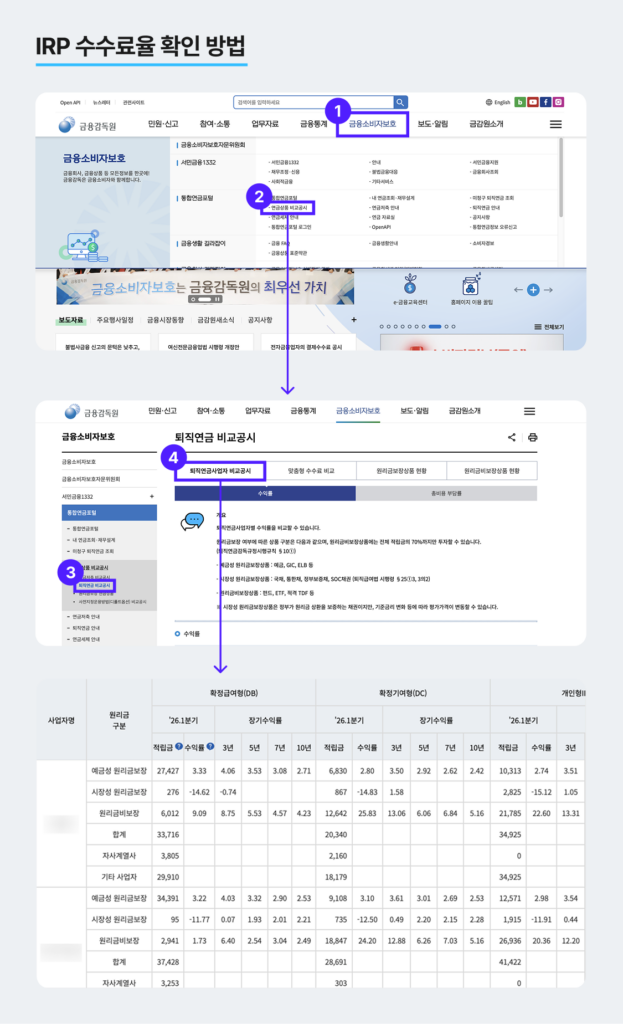Screen dimensions: 623x1024
Task: Open the 관련사이트 link in header
Action: (x=134, y=103)
